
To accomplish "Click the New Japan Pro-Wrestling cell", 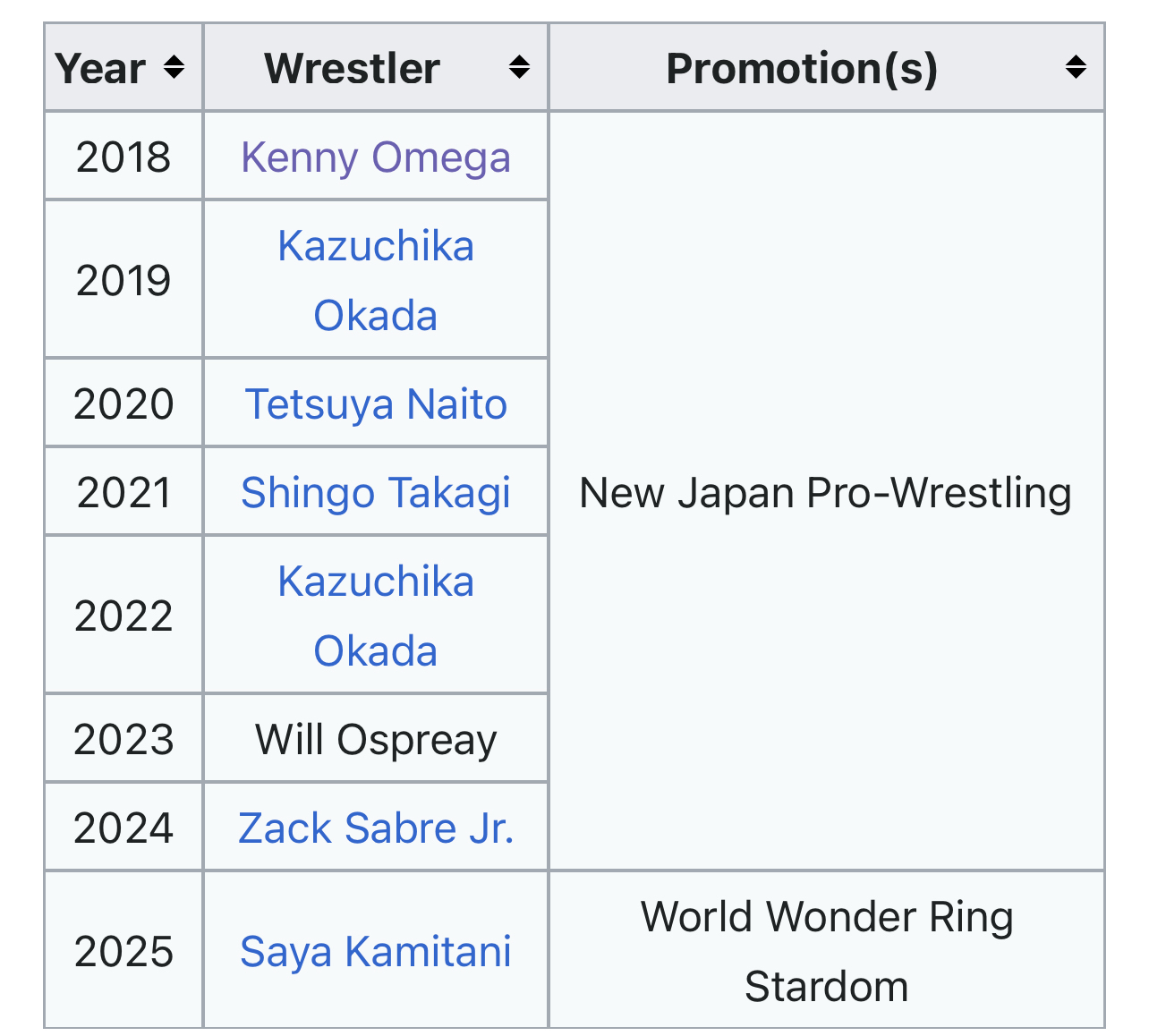I will pos(825,493).
